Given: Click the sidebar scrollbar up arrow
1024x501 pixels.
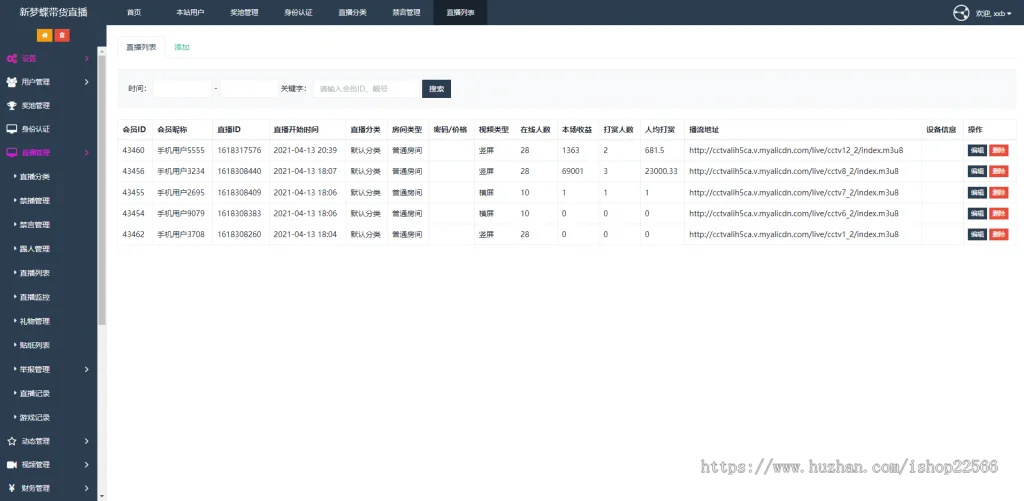Looking at the screenshot, I should pyautogui.click(x=102, y=50).
